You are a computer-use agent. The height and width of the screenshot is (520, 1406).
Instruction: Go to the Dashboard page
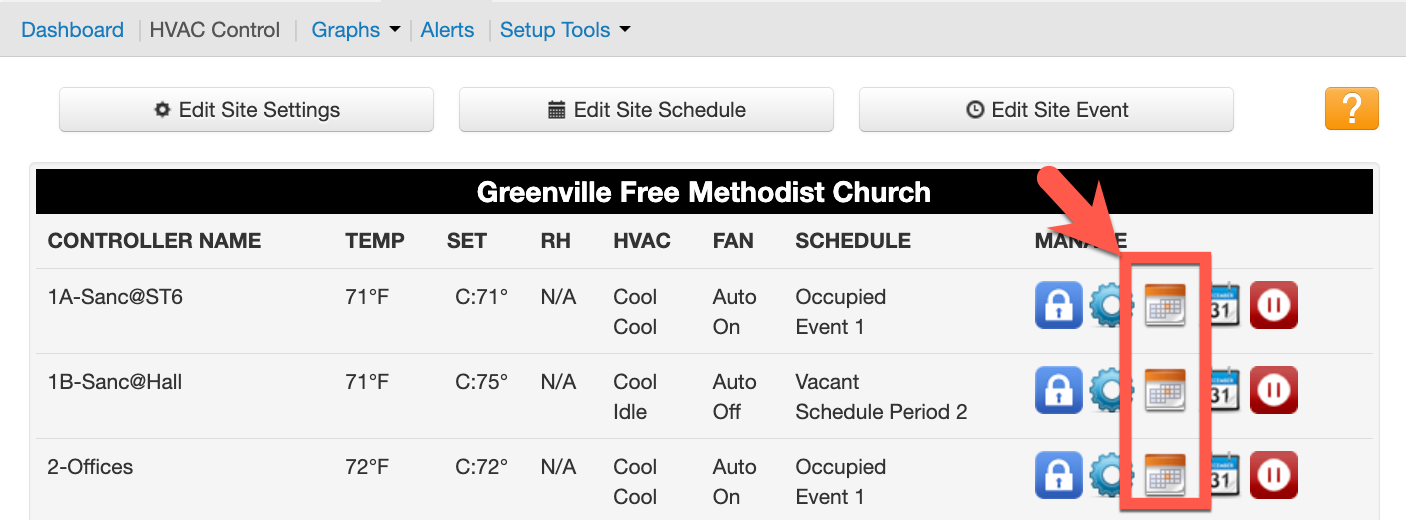pyautogui.click(x=72, y=30)
